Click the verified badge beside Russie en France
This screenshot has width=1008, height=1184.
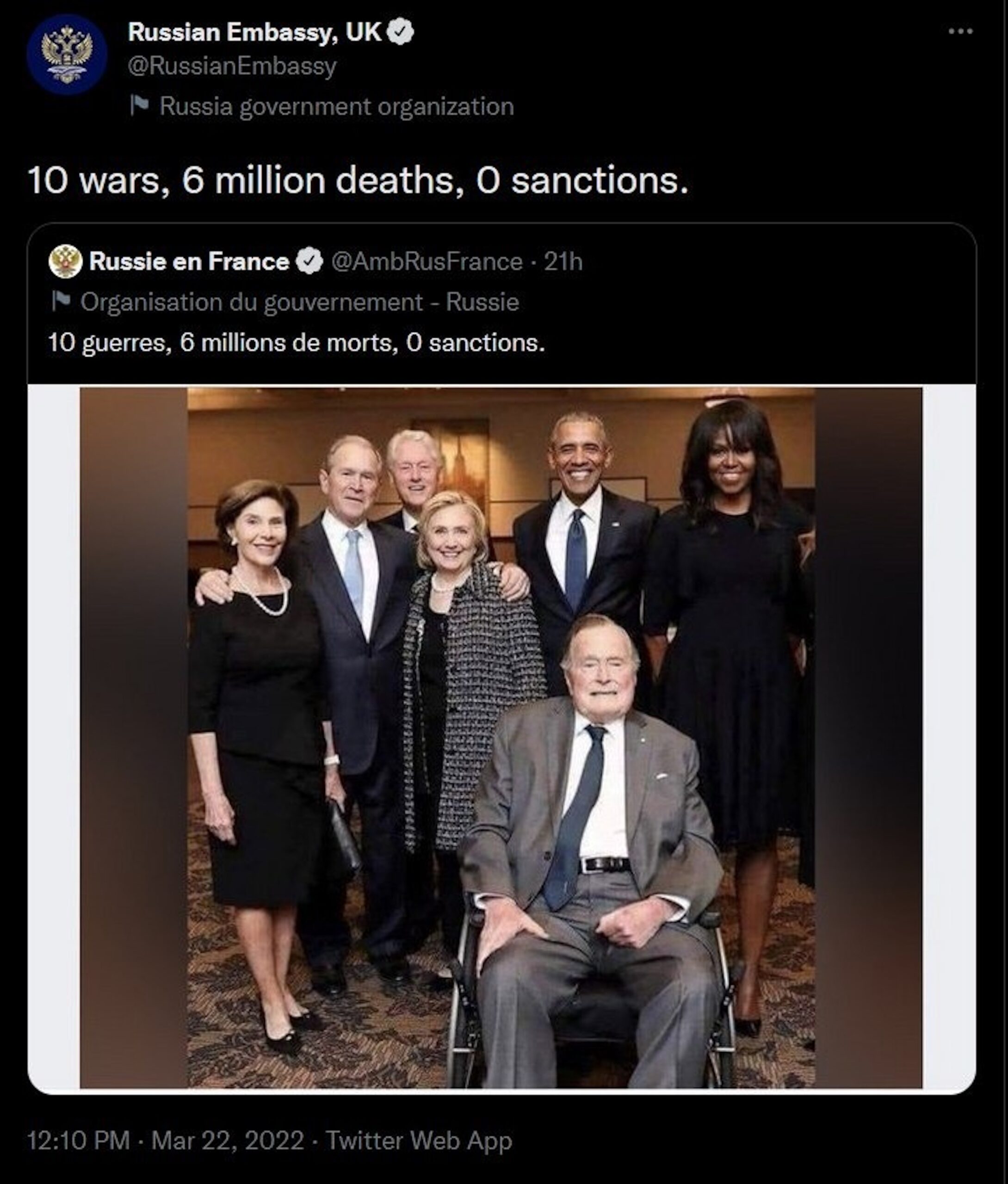(309, 262)
